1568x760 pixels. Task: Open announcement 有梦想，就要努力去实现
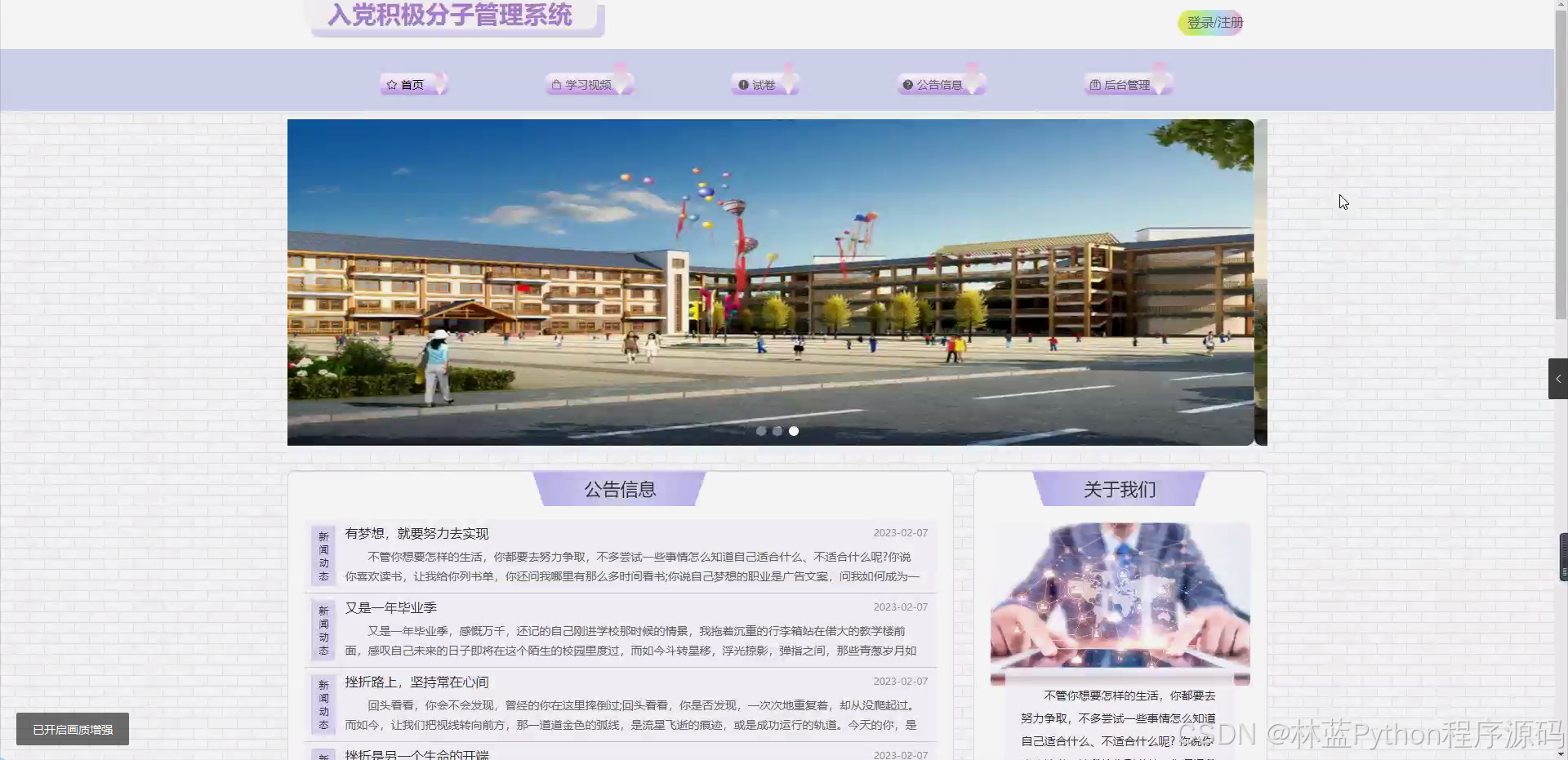(416, 533)
